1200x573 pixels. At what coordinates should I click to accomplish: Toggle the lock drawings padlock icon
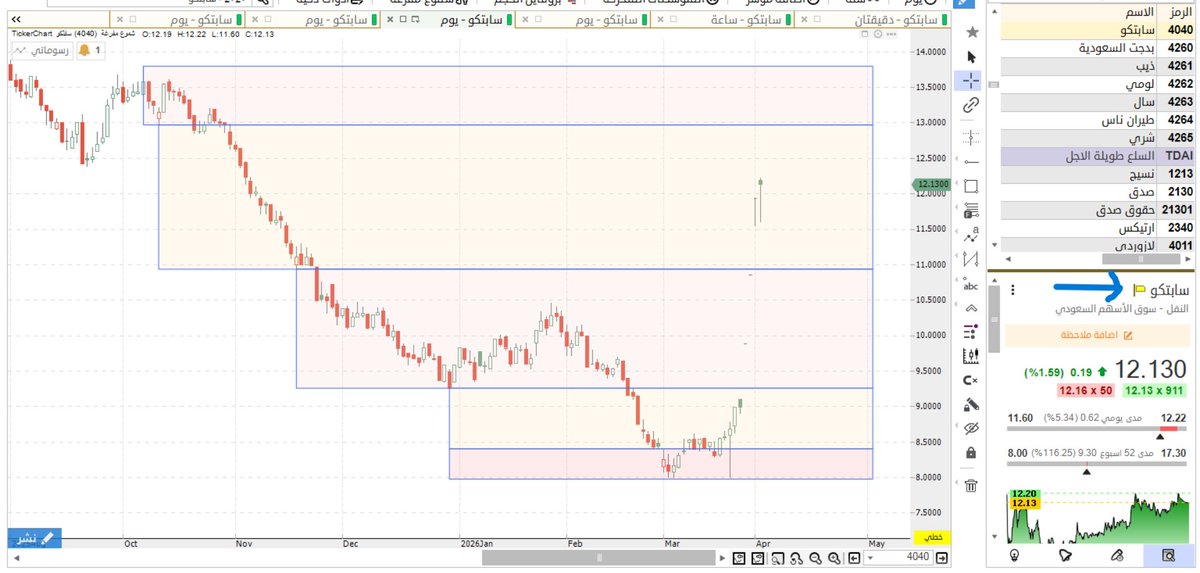click(971, 453)
